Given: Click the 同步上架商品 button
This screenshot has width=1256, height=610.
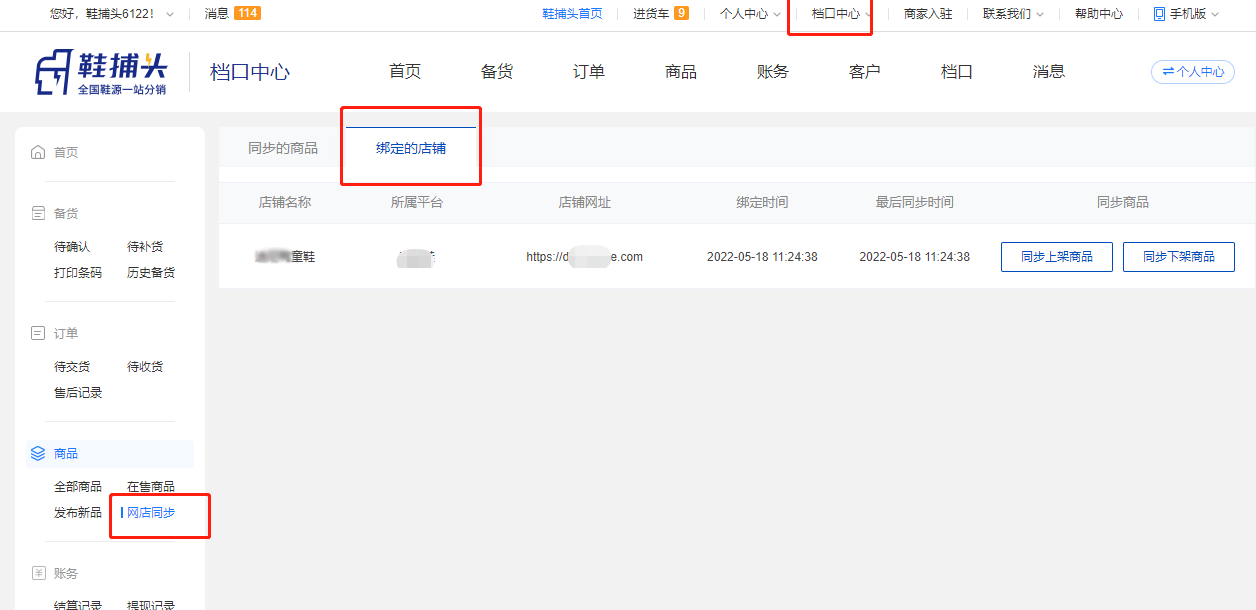Looking at the screenshot, I should pyautogui.click(x=1056, y=257).
